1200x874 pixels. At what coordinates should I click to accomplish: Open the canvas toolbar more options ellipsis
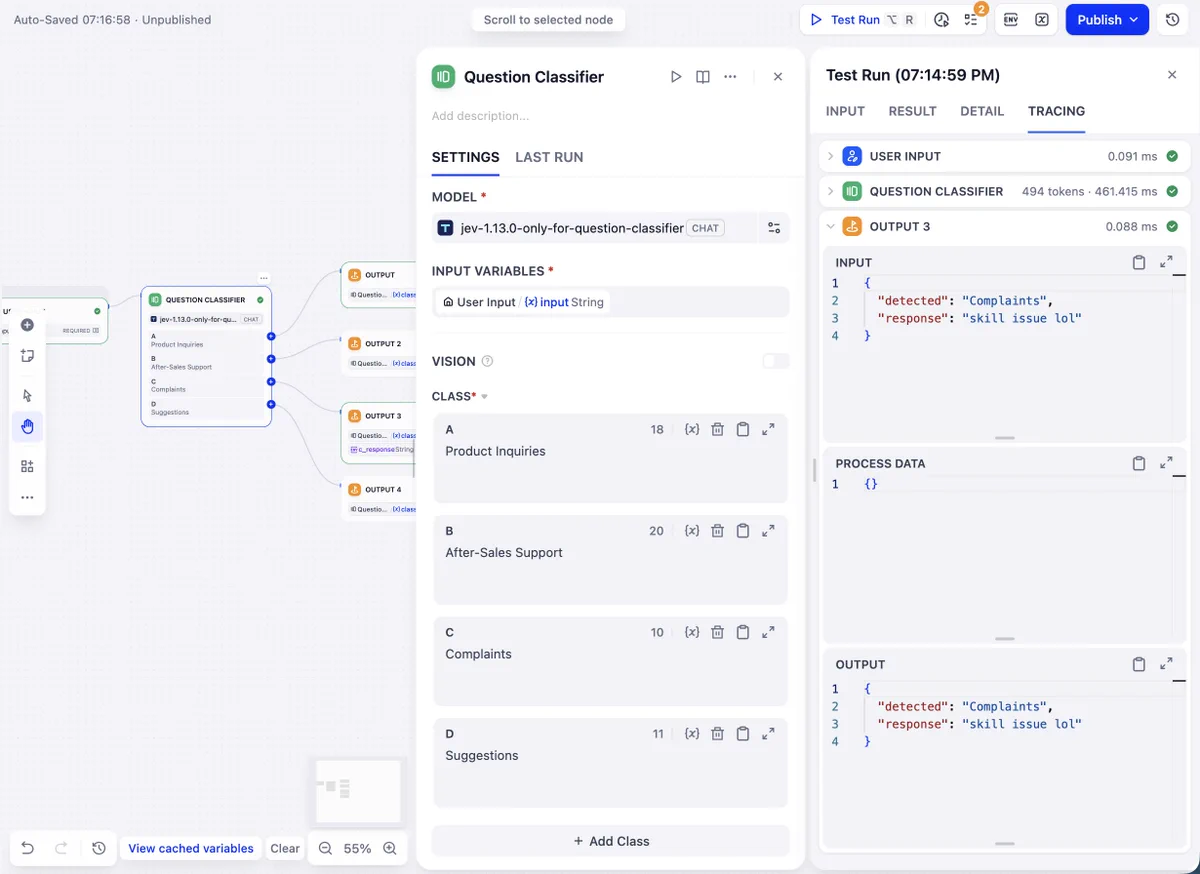27,497
